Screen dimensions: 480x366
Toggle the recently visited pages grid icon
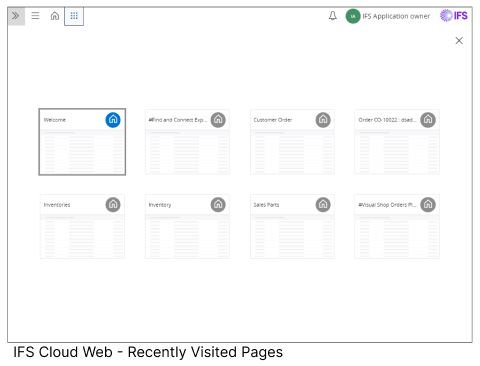tap(74, 16)
